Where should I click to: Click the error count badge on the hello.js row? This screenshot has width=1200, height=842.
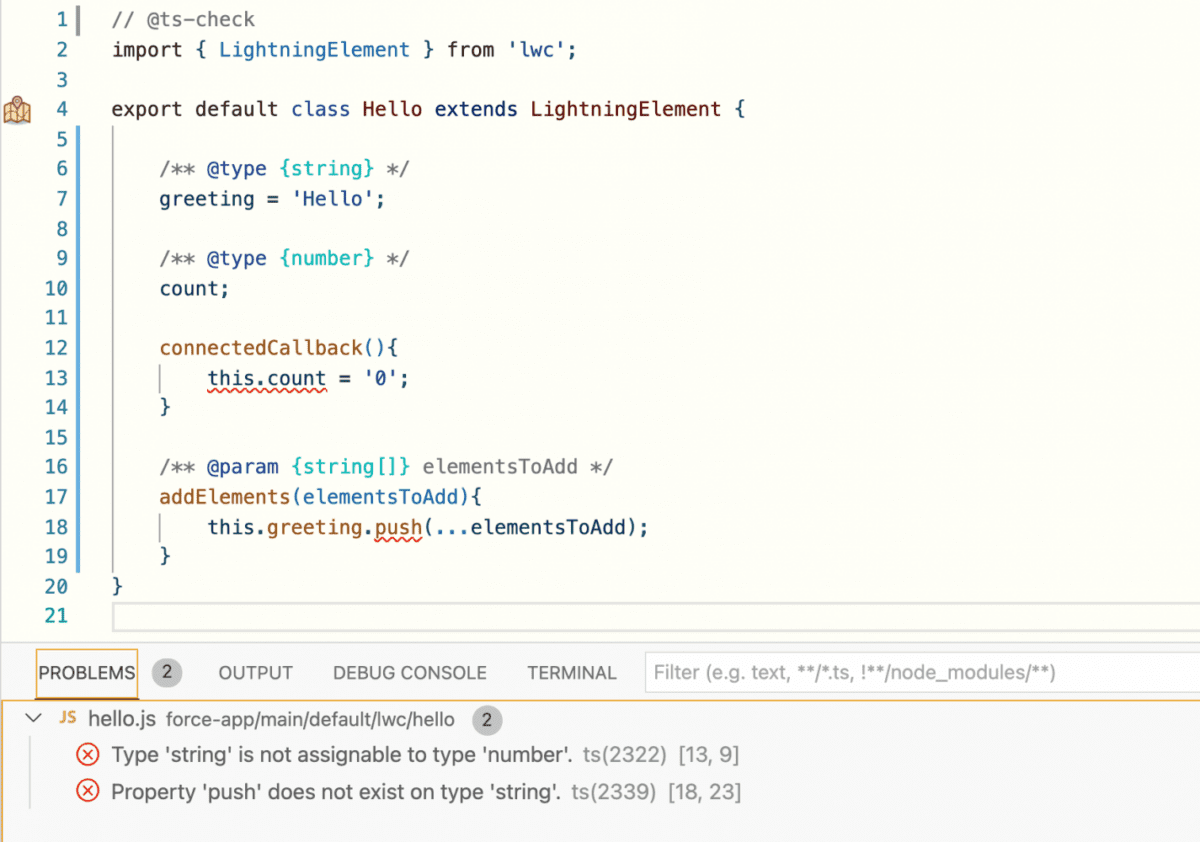[487, 719]
